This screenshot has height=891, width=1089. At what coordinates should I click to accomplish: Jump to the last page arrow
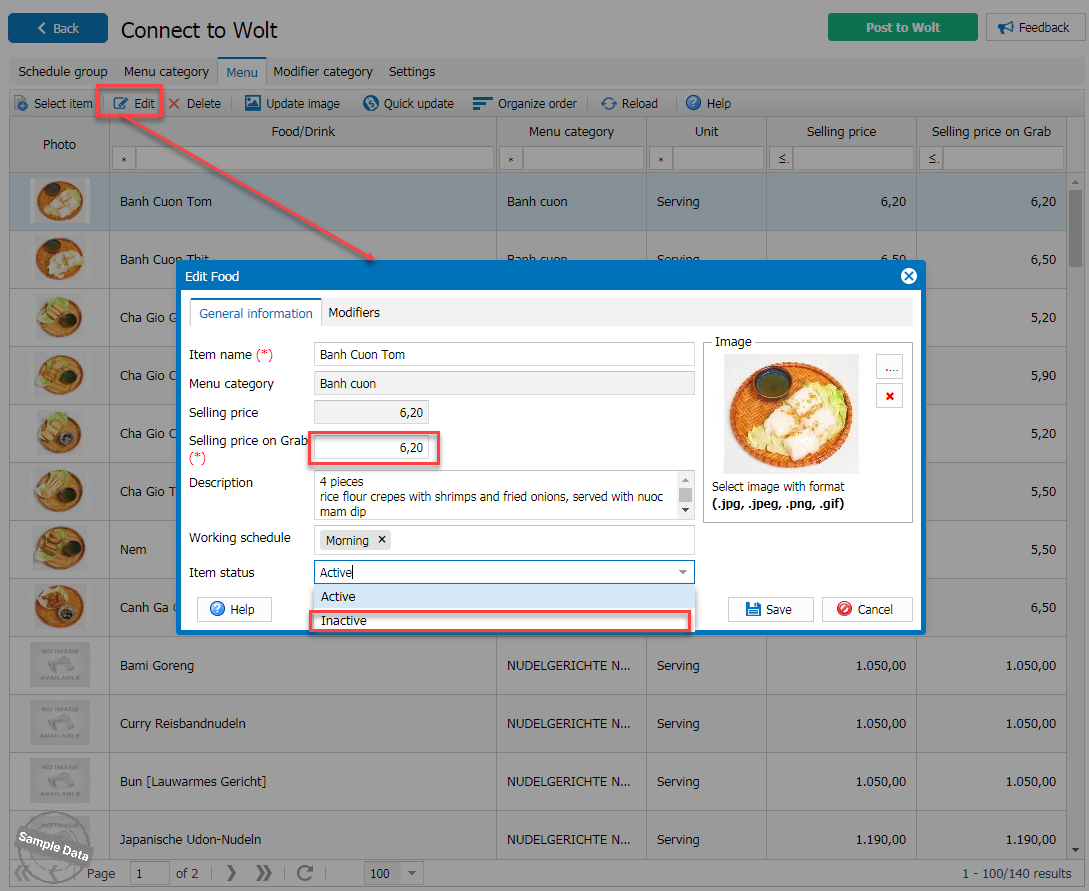tap(263, 873)
